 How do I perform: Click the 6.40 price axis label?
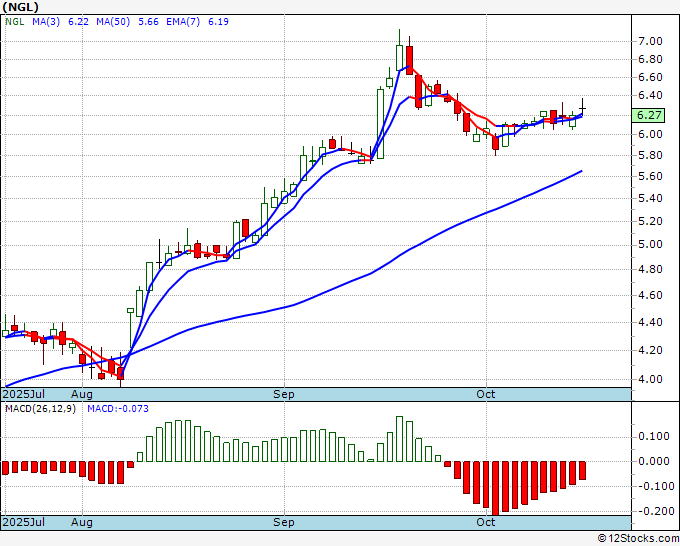coord(650,95)
